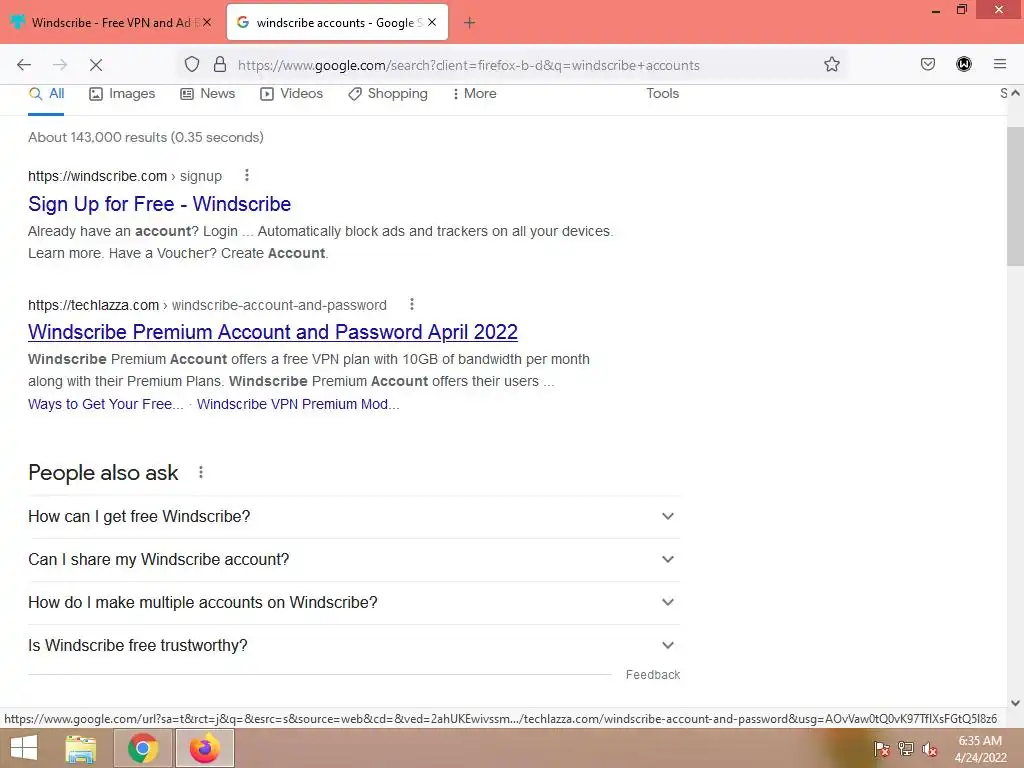This screenshot has width=1024, height=768.
Task: Open the Windscribe VPN Premium Mod sitelink
Action: click(298, 404)
